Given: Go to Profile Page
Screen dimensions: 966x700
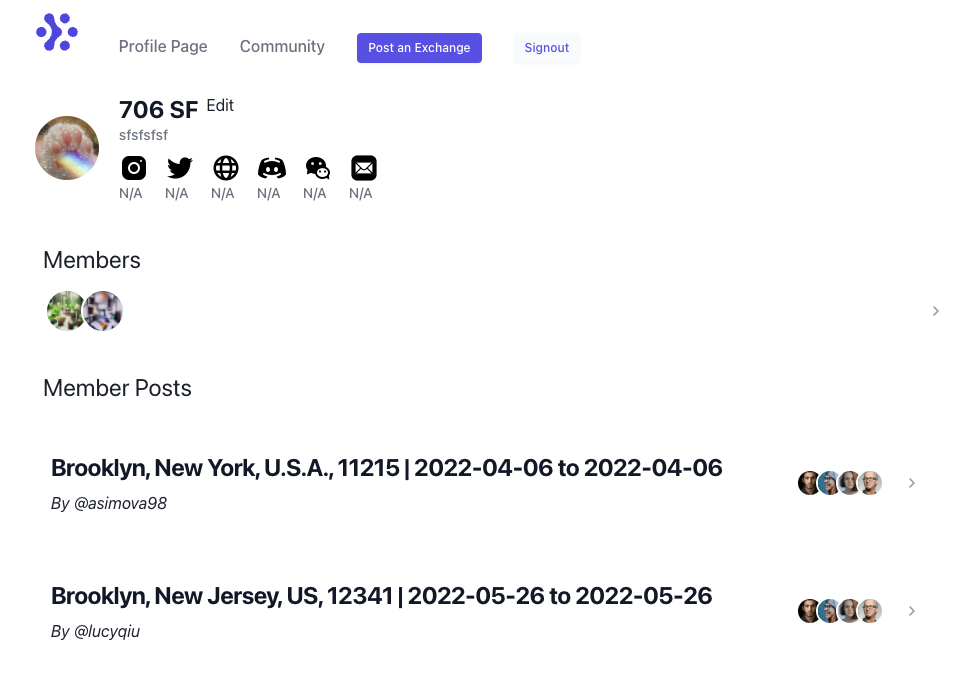Looking at the screenshot, I should click(163, 46).
